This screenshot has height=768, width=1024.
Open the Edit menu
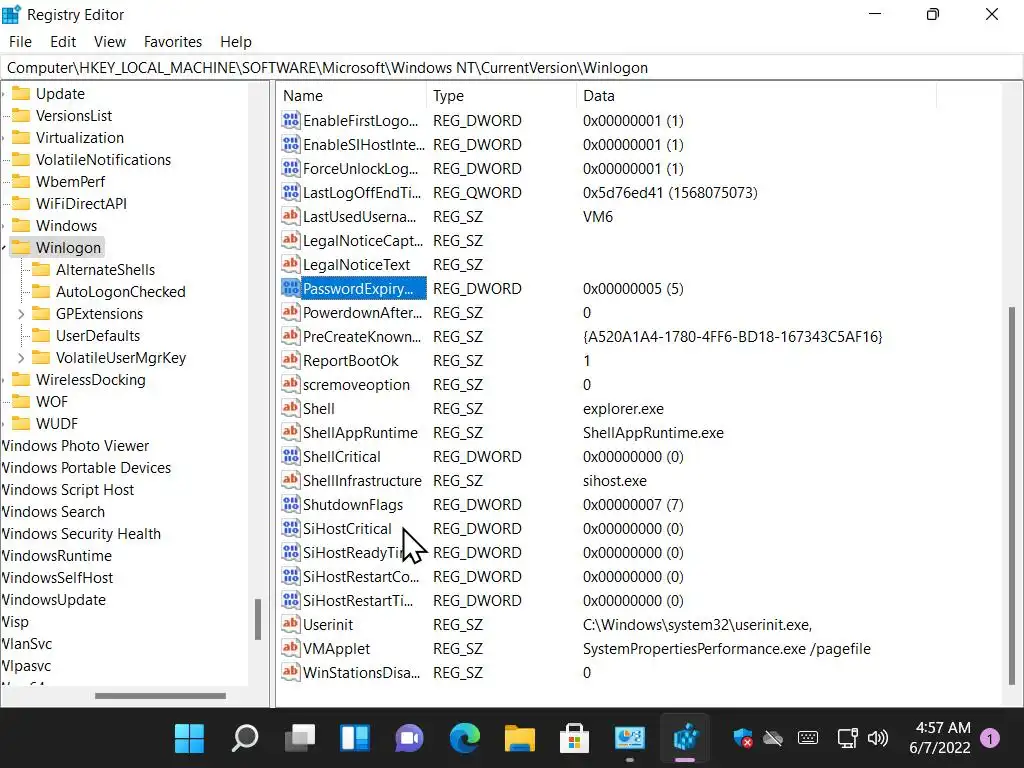[x=63, y=42]
